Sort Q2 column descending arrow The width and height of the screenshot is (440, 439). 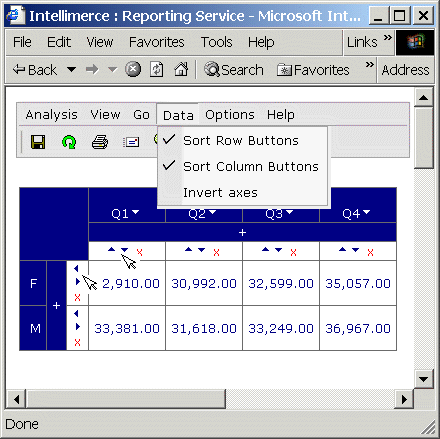click(x=201, y=250)
